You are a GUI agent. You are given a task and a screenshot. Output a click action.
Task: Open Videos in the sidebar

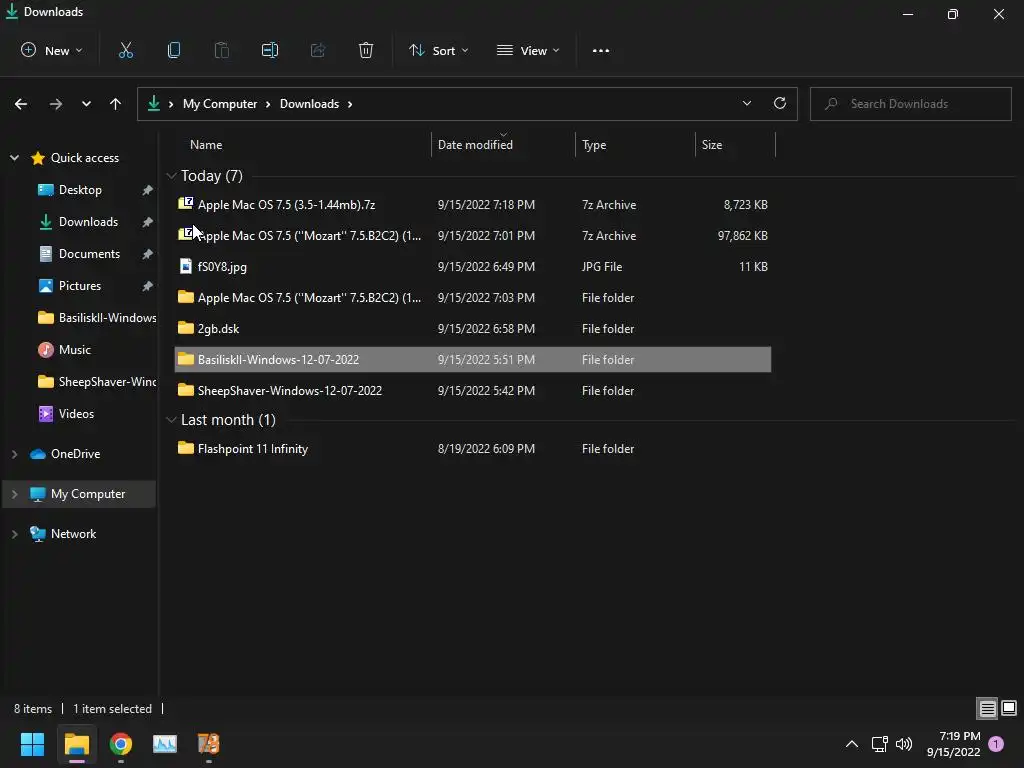[x=76, y=413]
